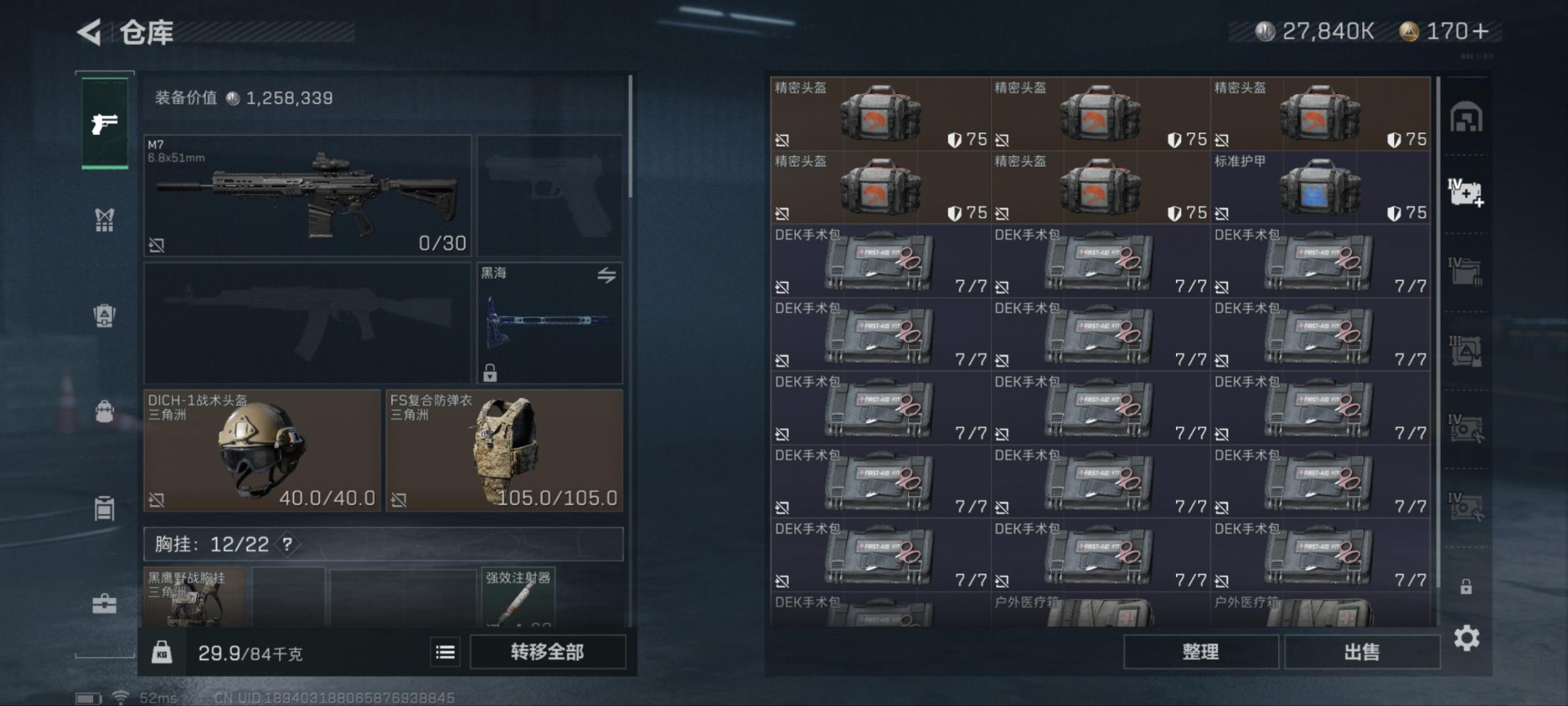Open the backpack category in left sidebar
This screenshot has width=1568, height=706.
[105, 410]
